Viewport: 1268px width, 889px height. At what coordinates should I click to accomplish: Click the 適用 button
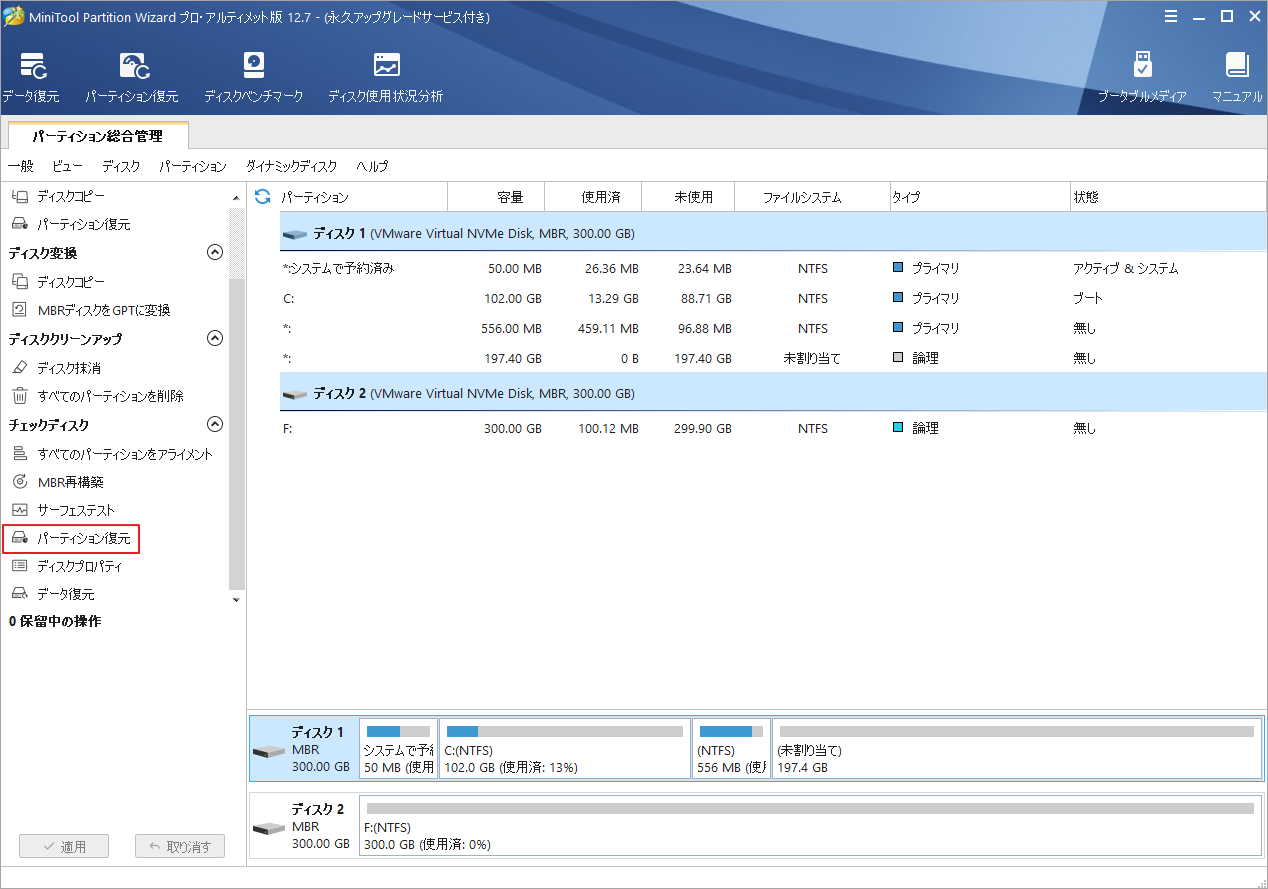[64, 847]
